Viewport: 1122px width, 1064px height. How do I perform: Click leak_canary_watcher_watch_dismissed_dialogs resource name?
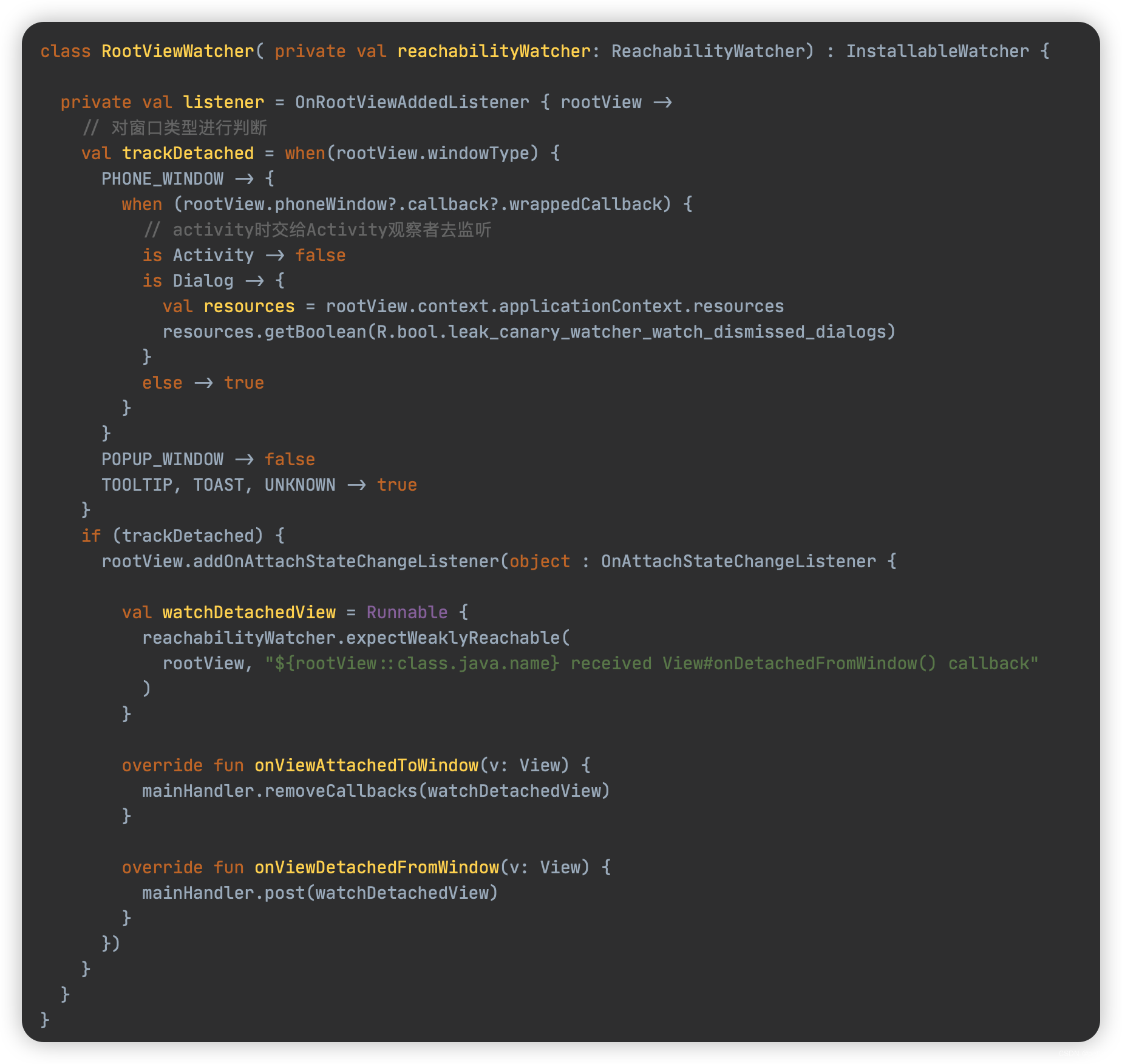point(668,332)
